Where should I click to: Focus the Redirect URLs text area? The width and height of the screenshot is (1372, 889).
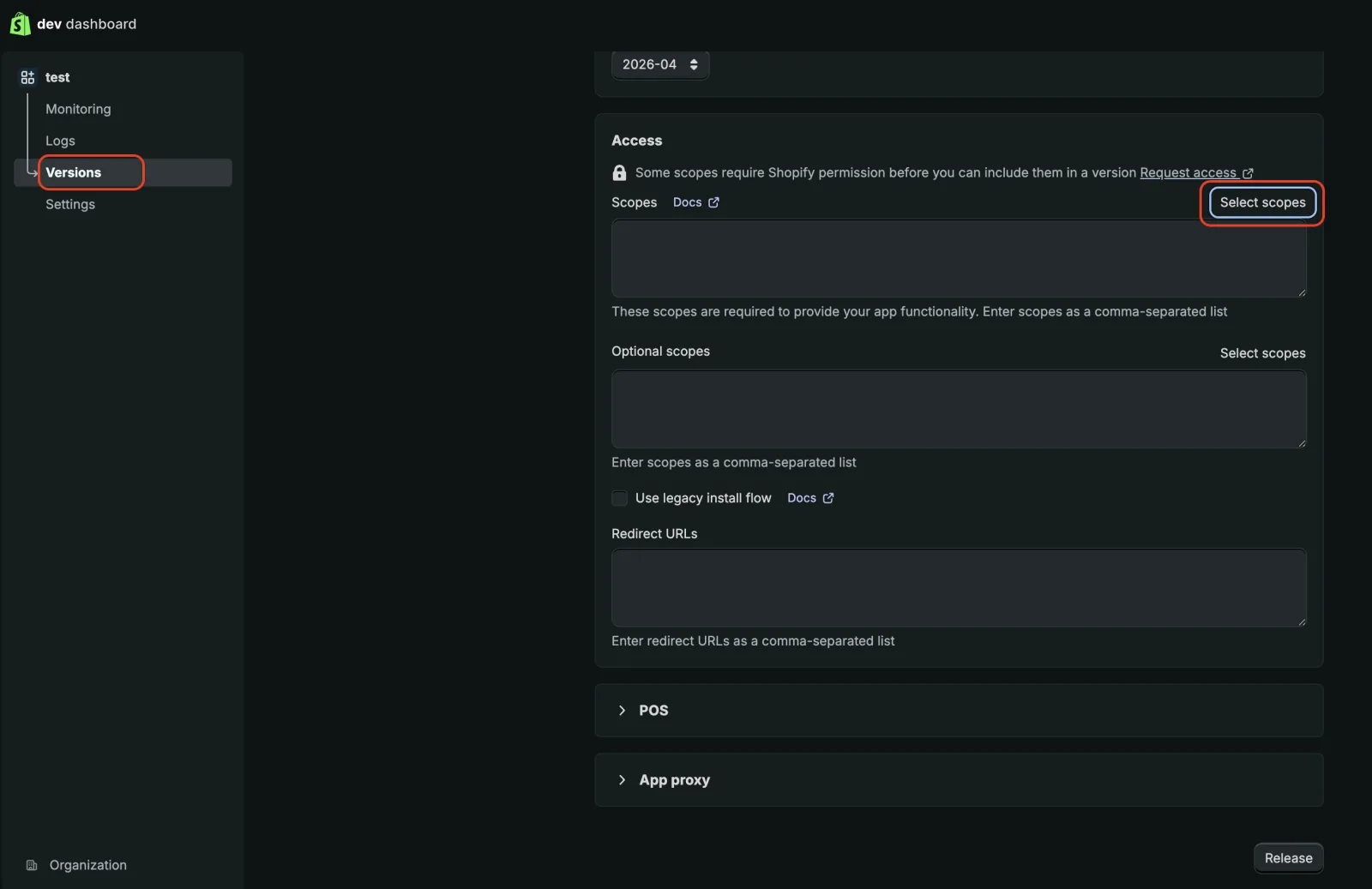click(x=959, y=587)
